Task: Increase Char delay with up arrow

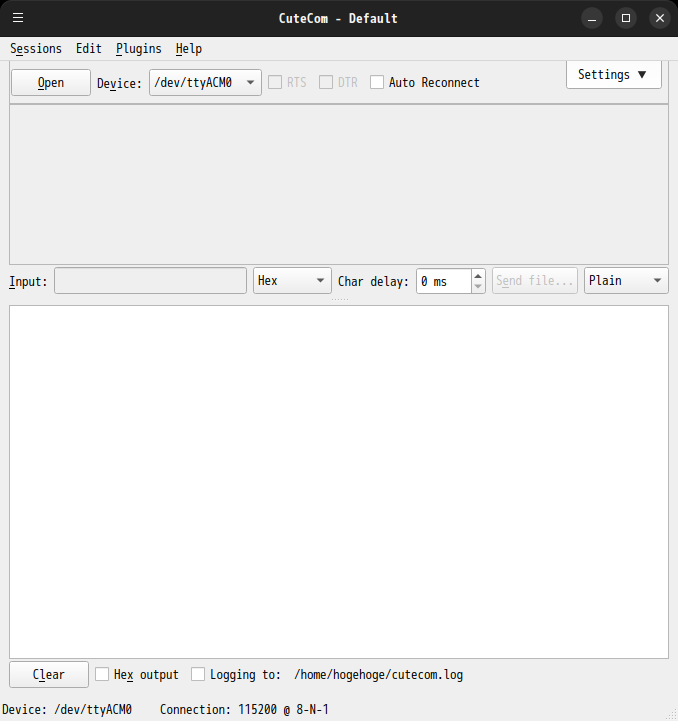Action: 478,275
